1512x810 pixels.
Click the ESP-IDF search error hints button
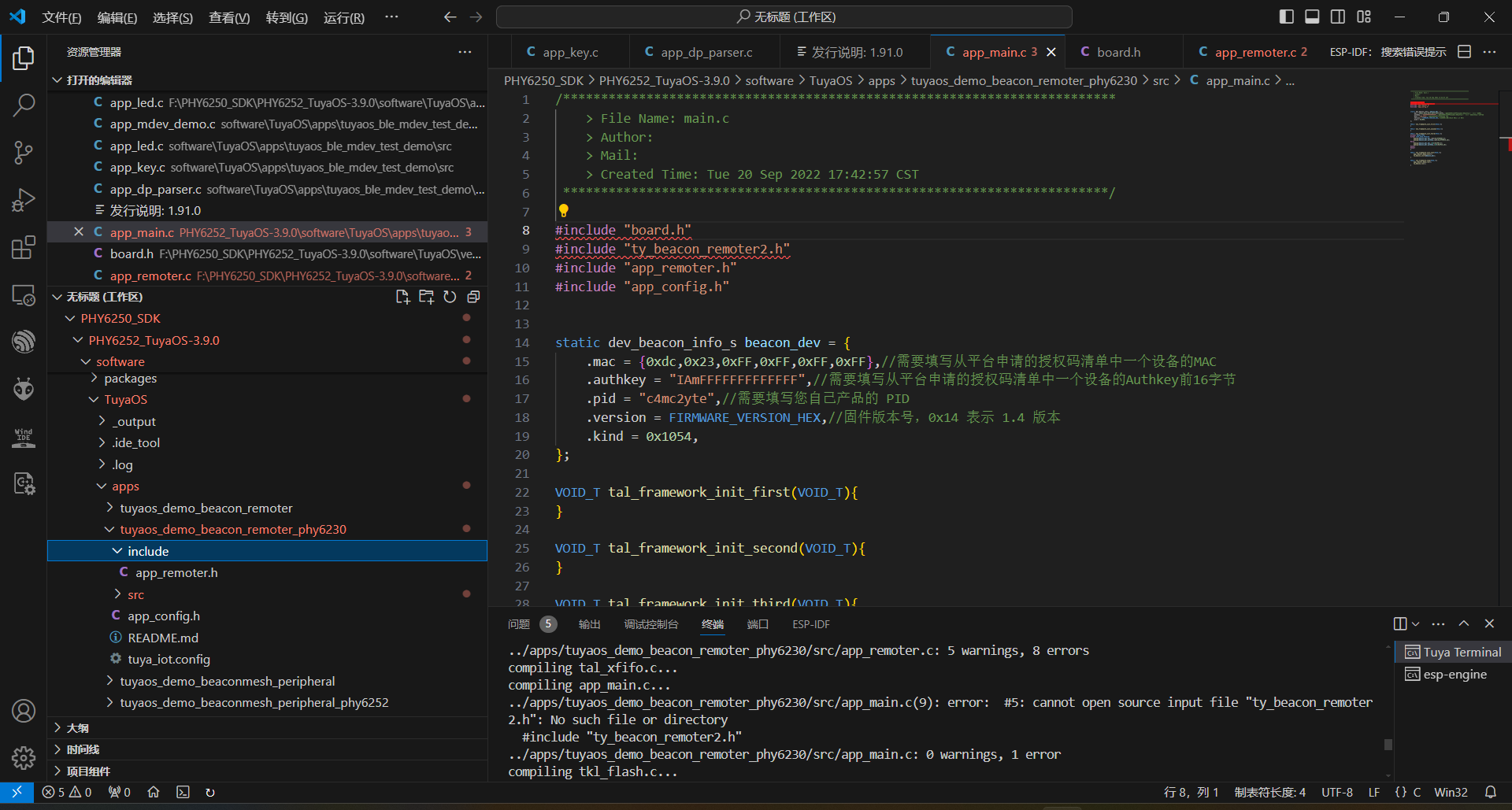point(1388,52)
